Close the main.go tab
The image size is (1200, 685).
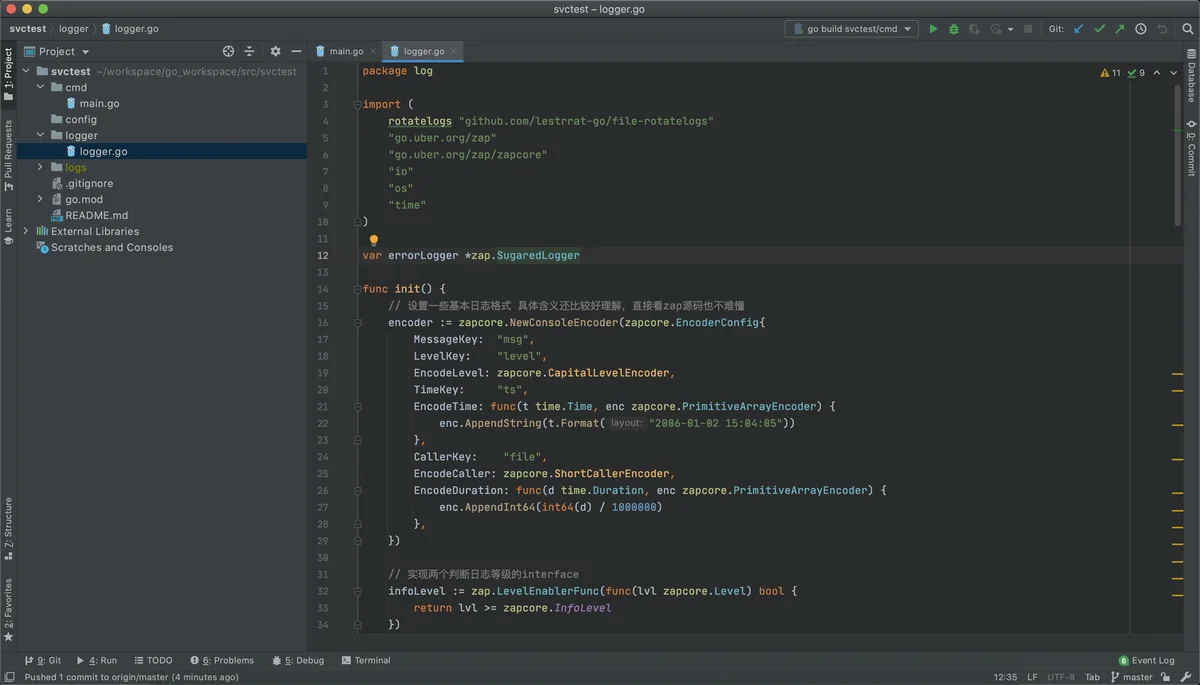(373, 51)
